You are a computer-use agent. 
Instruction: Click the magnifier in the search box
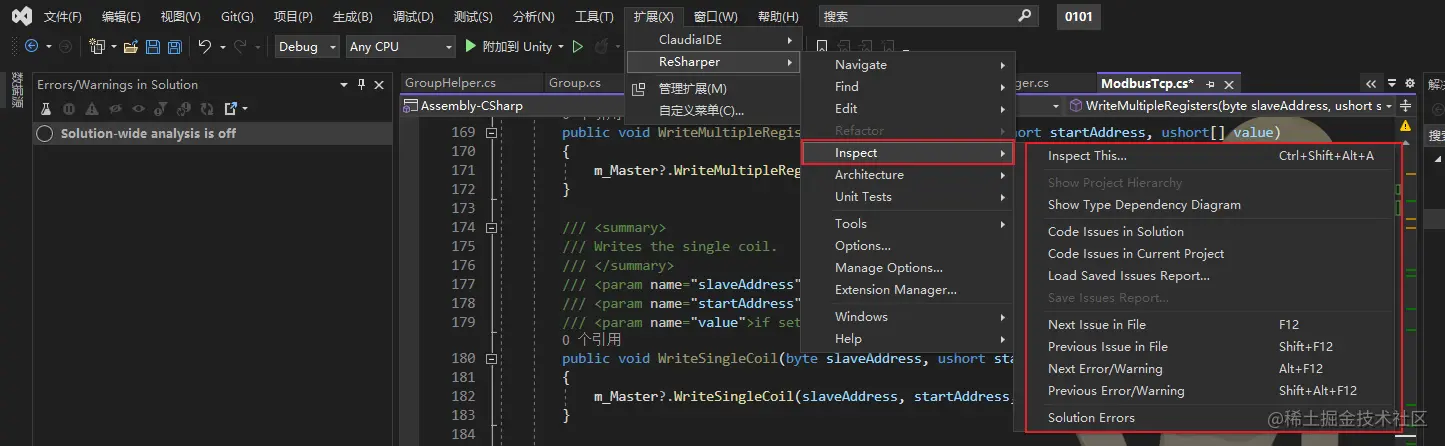[1024, 16]
